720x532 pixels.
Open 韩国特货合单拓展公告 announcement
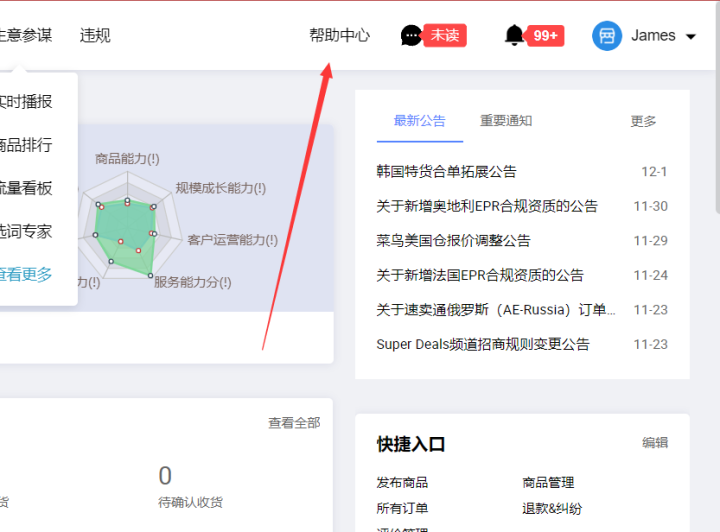tap(446, 172)
